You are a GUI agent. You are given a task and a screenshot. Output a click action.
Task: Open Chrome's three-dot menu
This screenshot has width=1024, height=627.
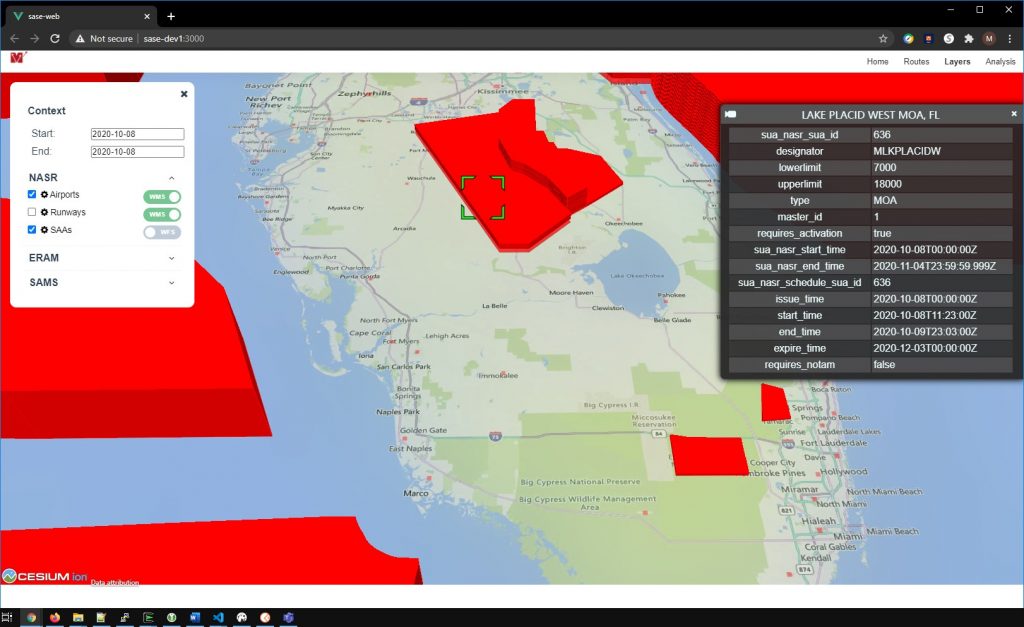pyautogui.click(x=1010, y=39)
